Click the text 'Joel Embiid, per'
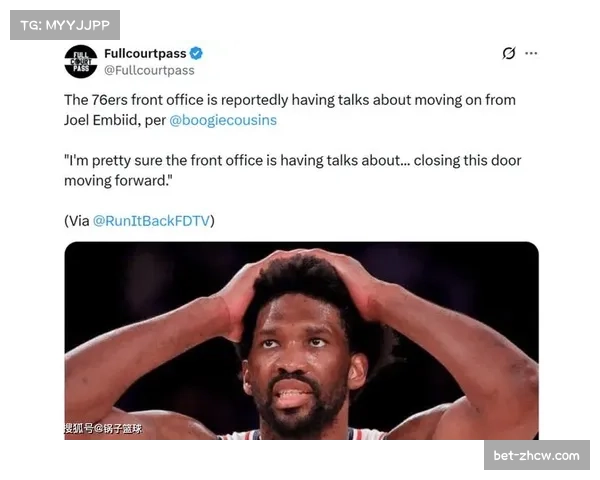 [115, 120]
